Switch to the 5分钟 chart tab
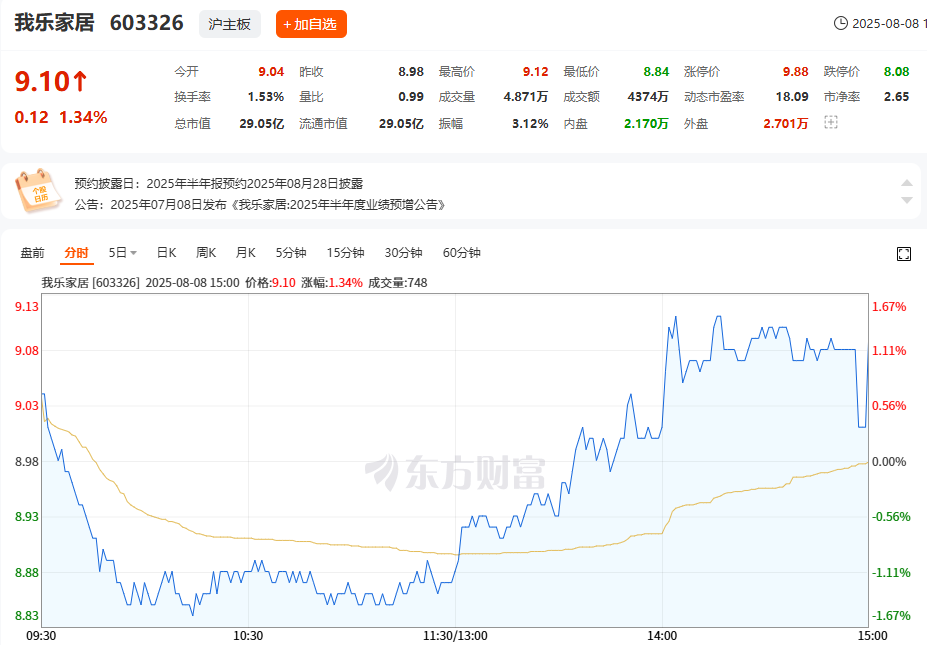 click(291, 253)
